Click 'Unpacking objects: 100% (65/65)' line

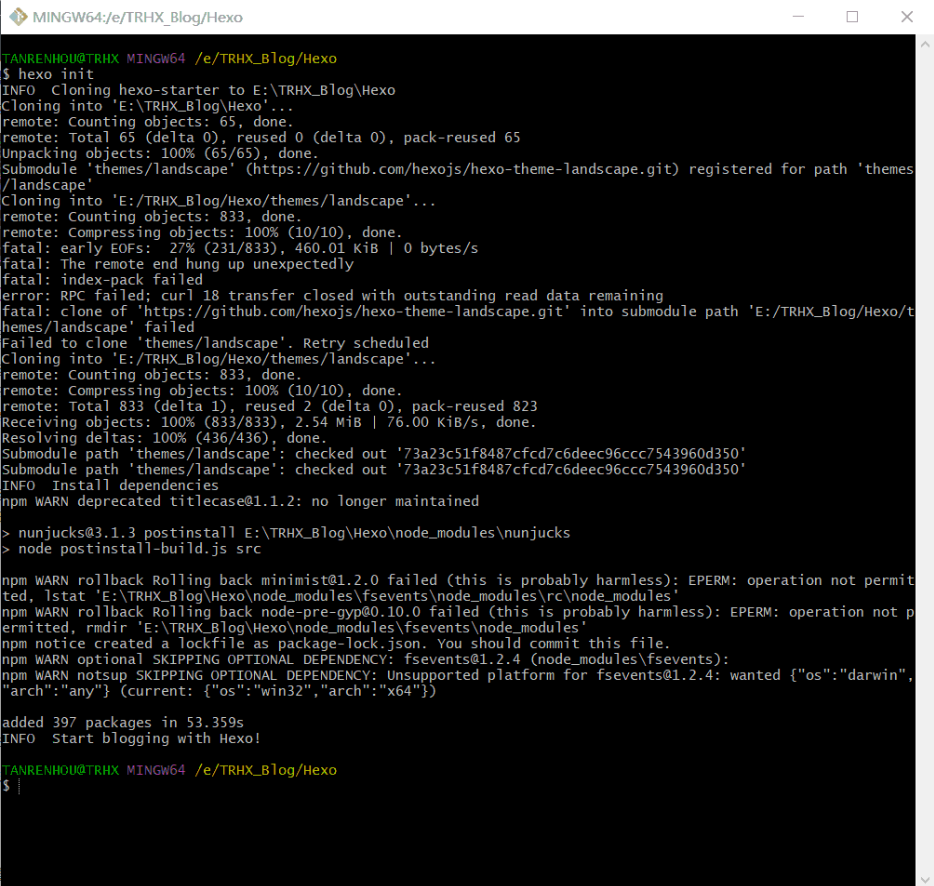(x=160, y=154)
